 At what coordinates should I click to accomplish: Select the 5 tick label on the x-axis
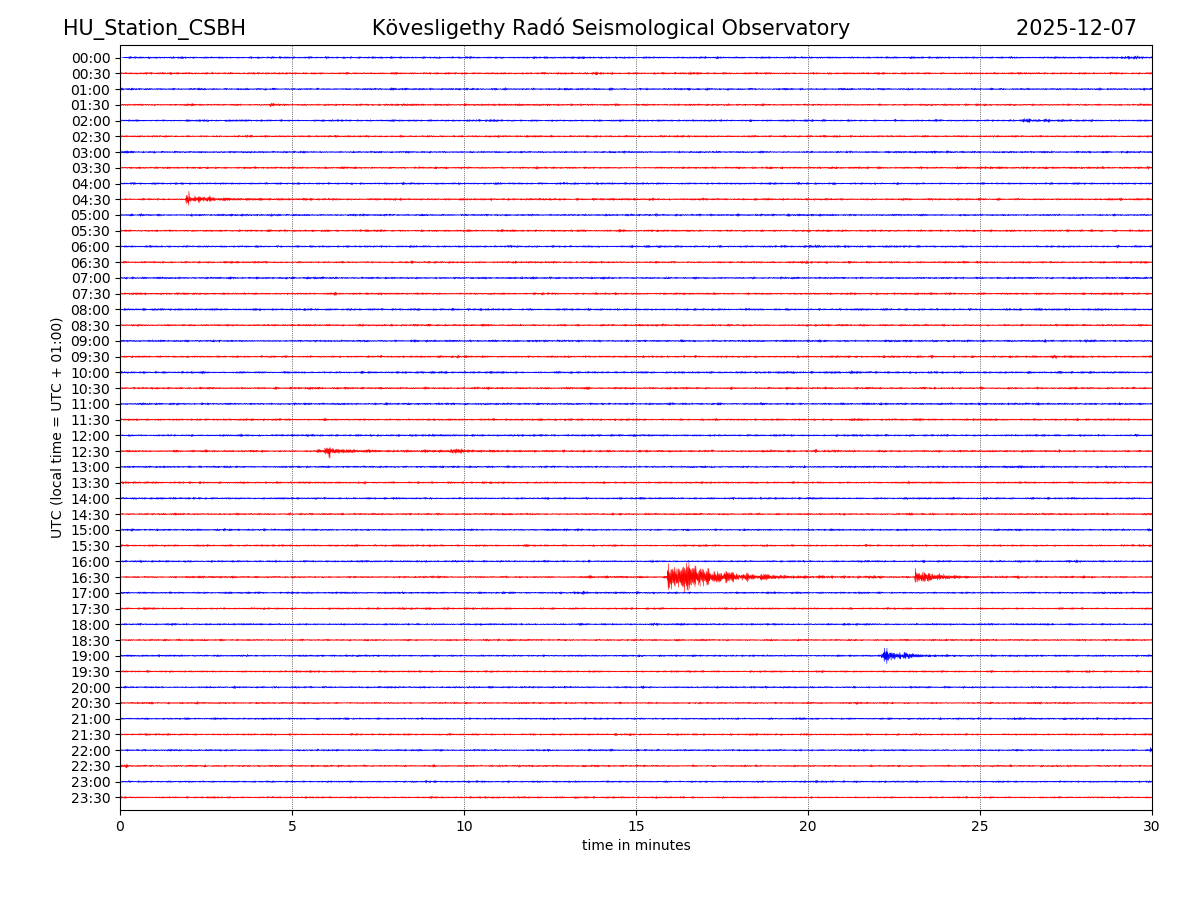pyautogui.click(x=292, y=827)
